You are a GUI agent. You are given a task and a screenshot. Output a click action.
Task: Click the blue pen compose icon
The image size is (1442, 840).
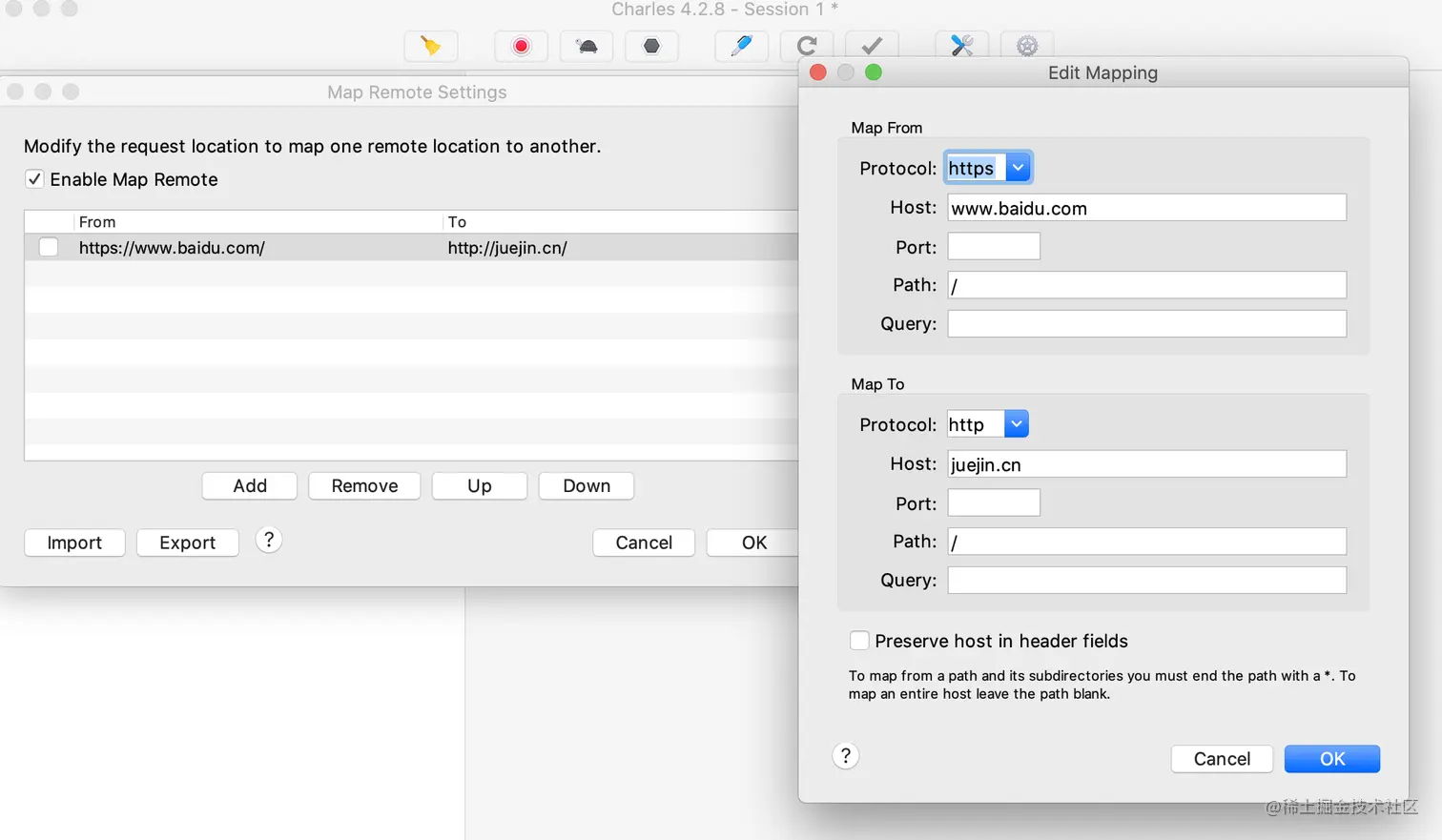pos(741,46)
